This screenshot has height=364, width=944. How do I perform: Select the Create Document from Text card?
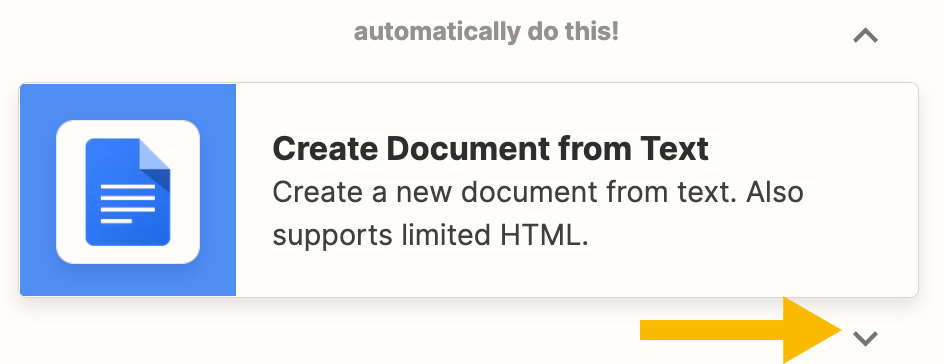tap(468, 190)
